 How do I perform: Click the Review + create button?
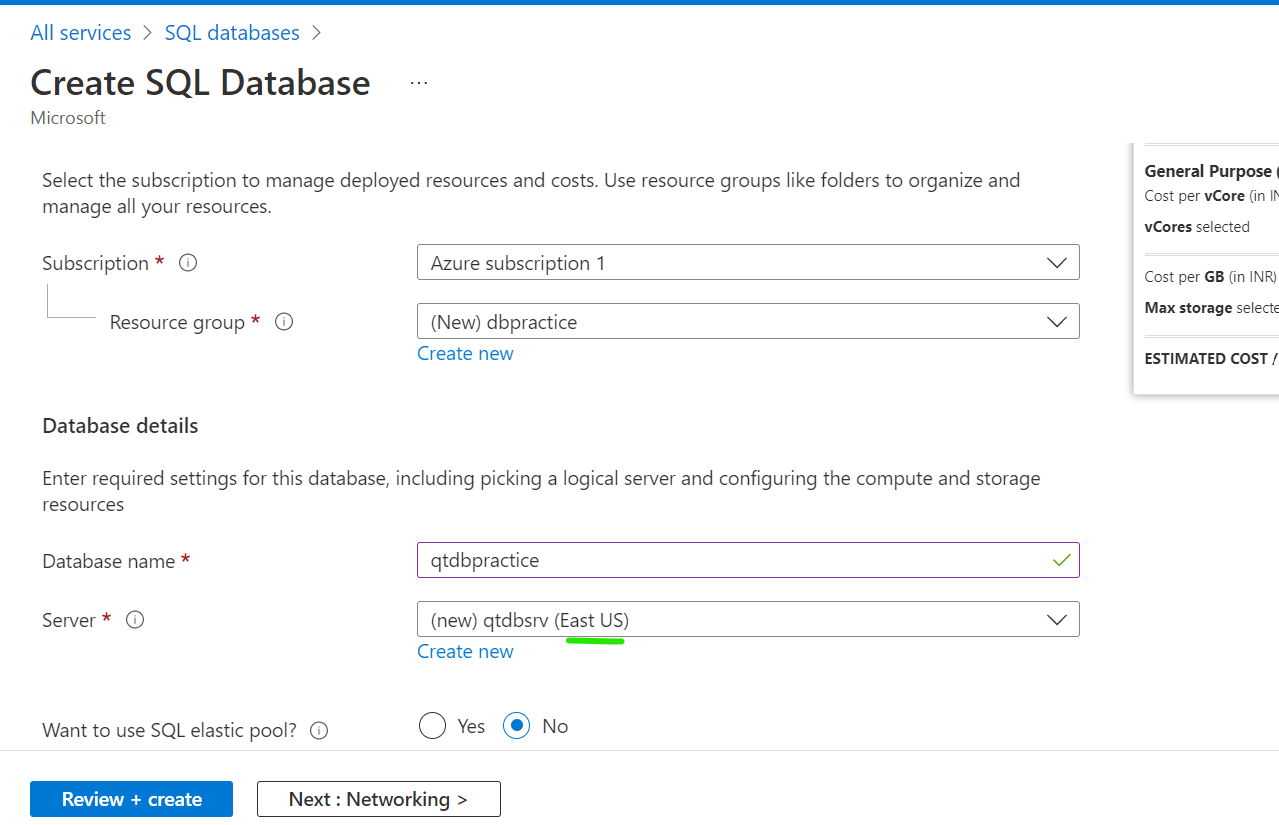click(x=131, y=799)
